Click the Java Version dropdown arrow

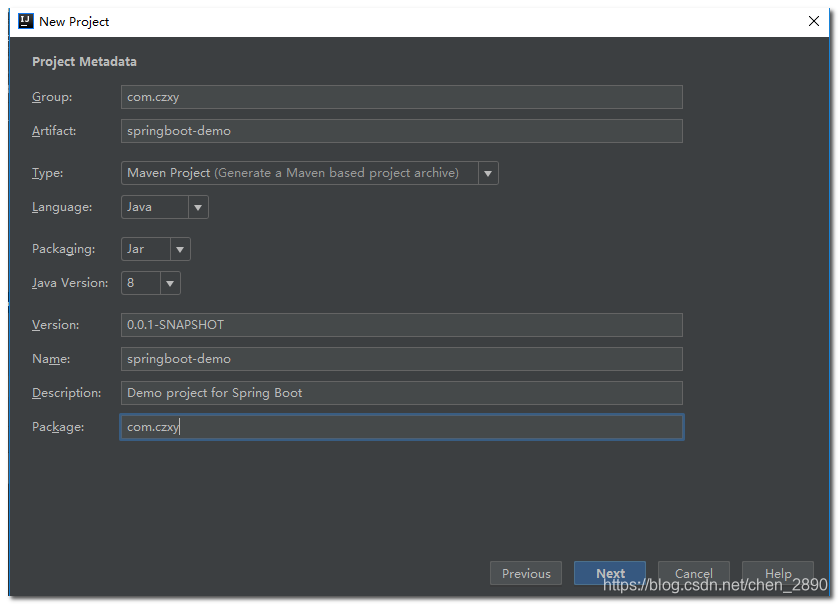(x=170, y=283)
